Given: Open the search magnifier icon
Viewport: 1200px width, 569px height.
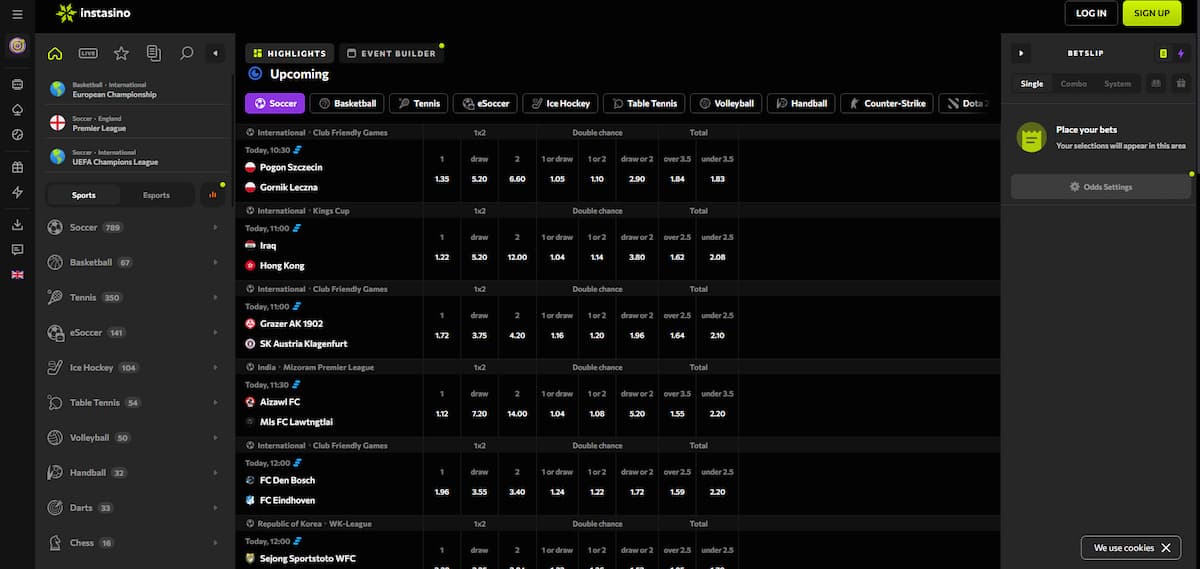Looking at the screenshot, I should [186, 53].
